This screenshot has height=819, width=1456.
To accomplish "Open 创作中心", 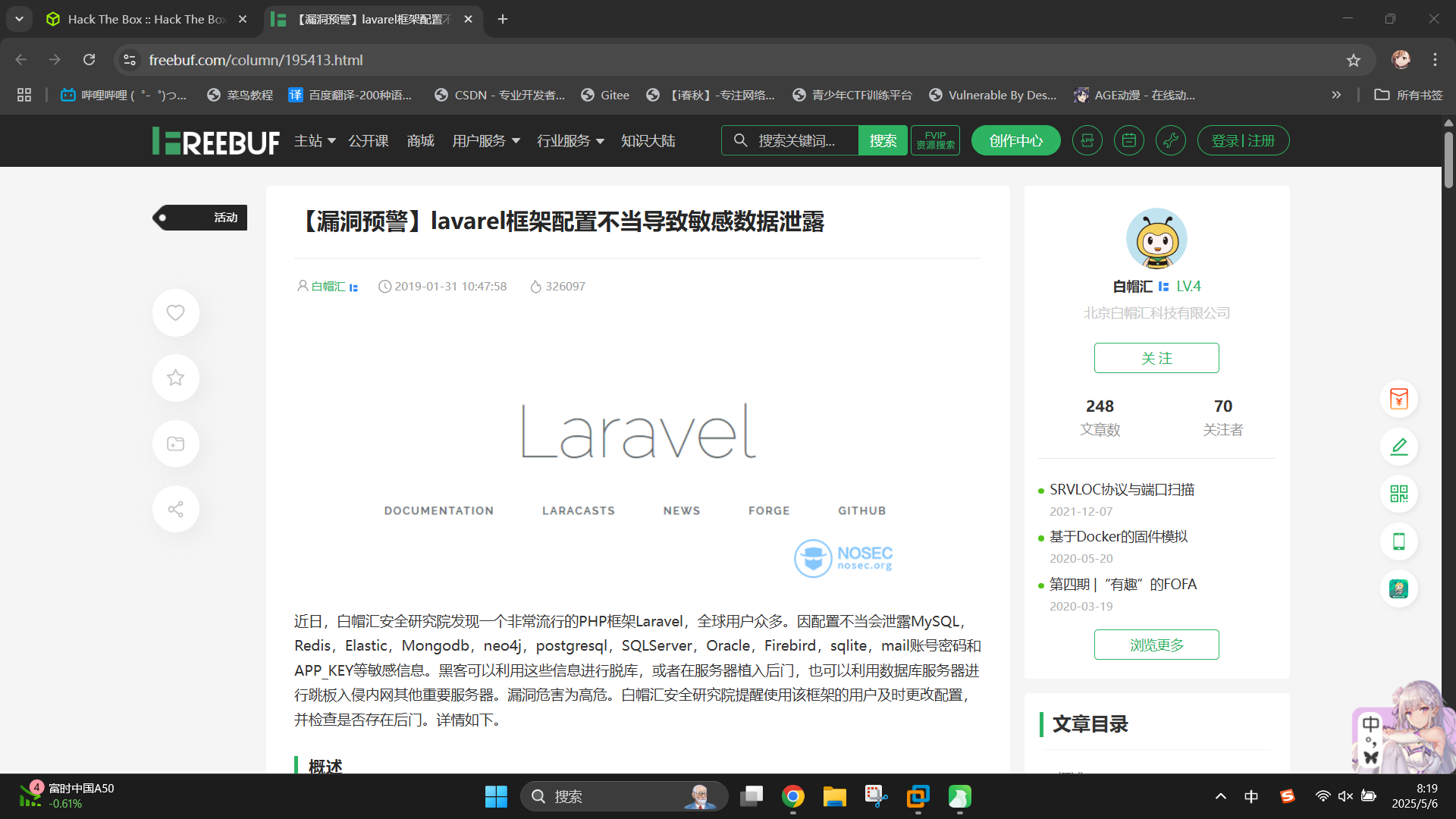I will 1015,140.
